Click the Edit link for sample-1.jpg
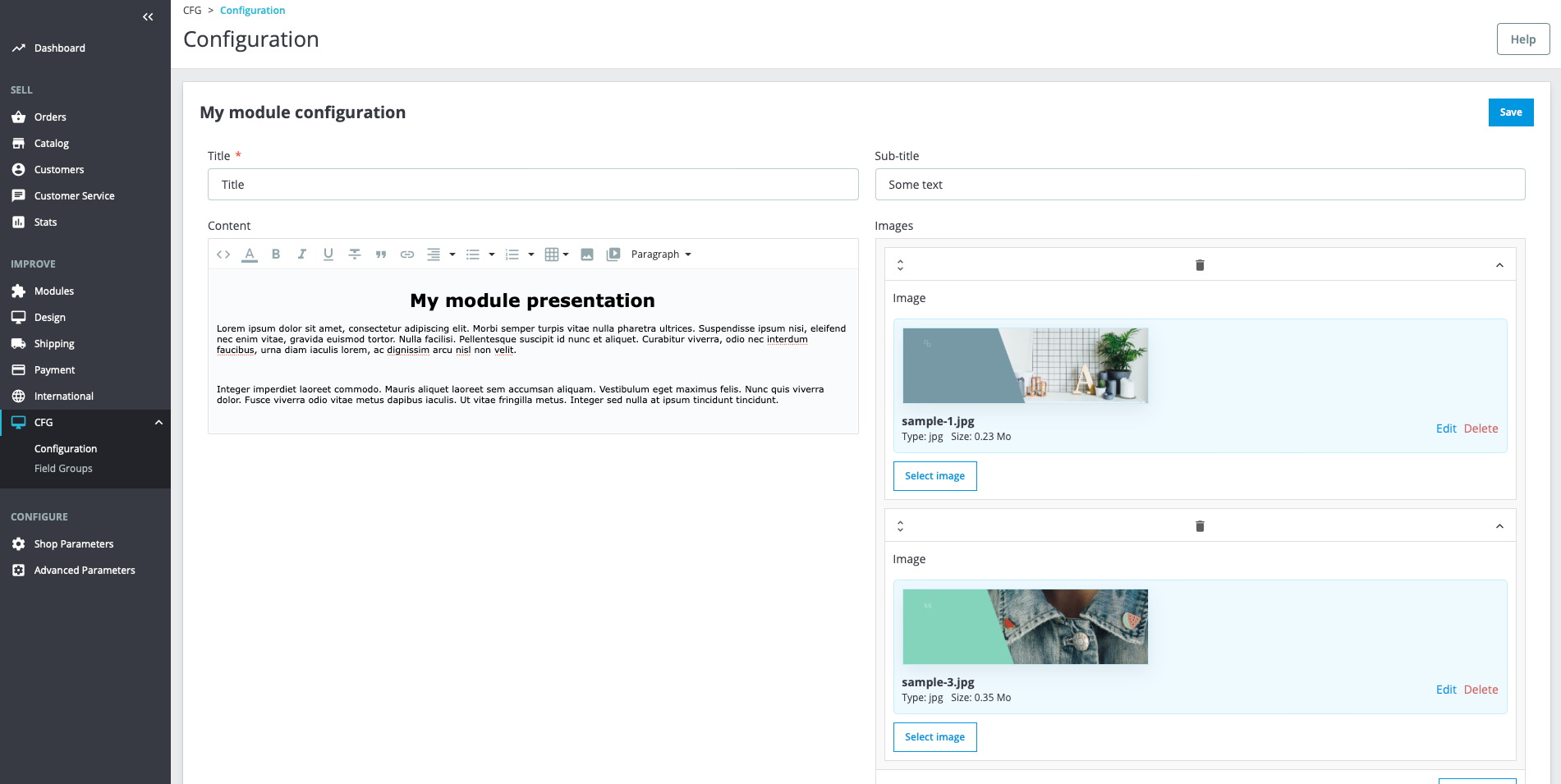 (1445, 429)
